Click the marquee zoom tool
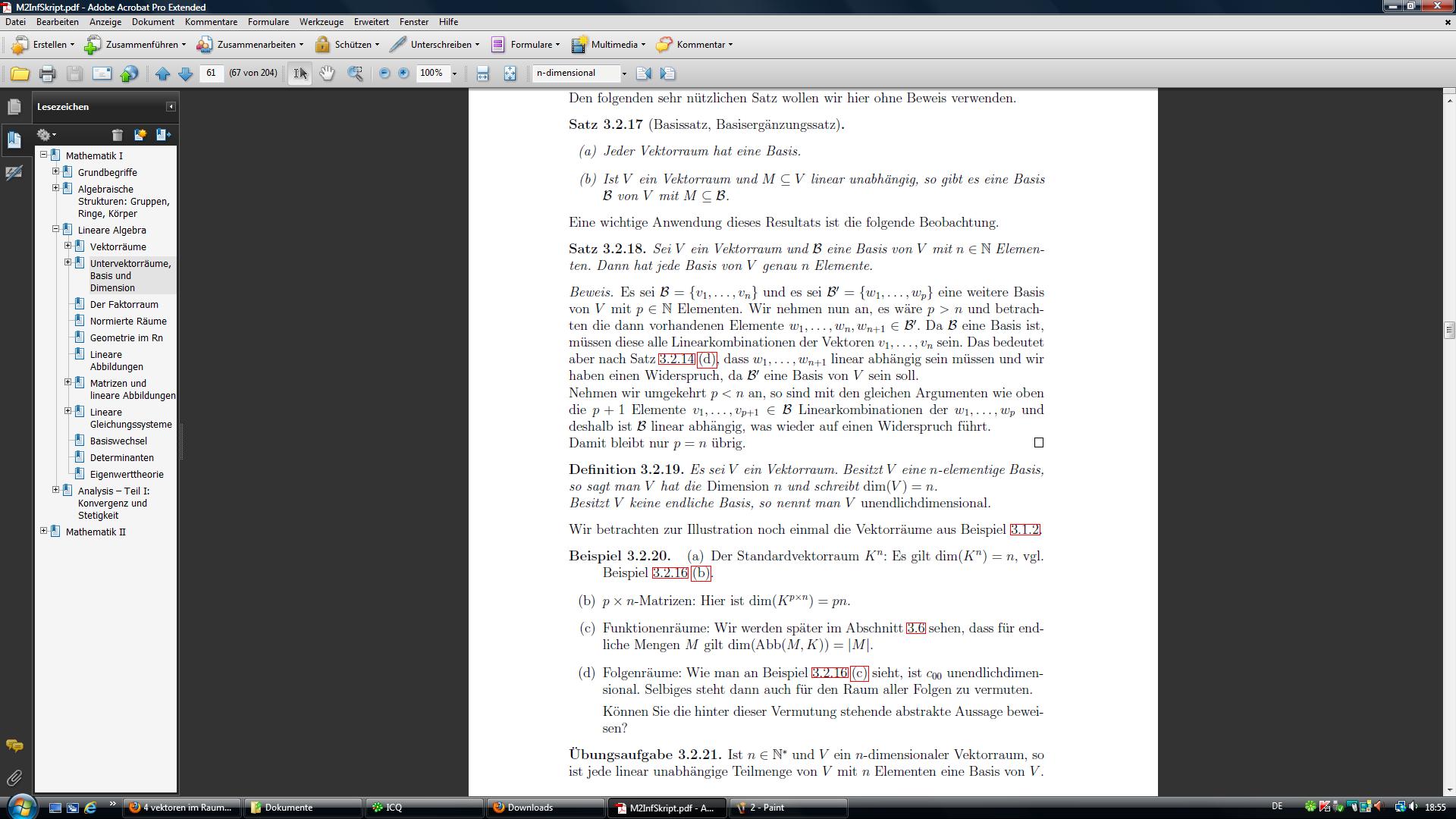This screenshot has width=1456, height=819. point(355,74)
